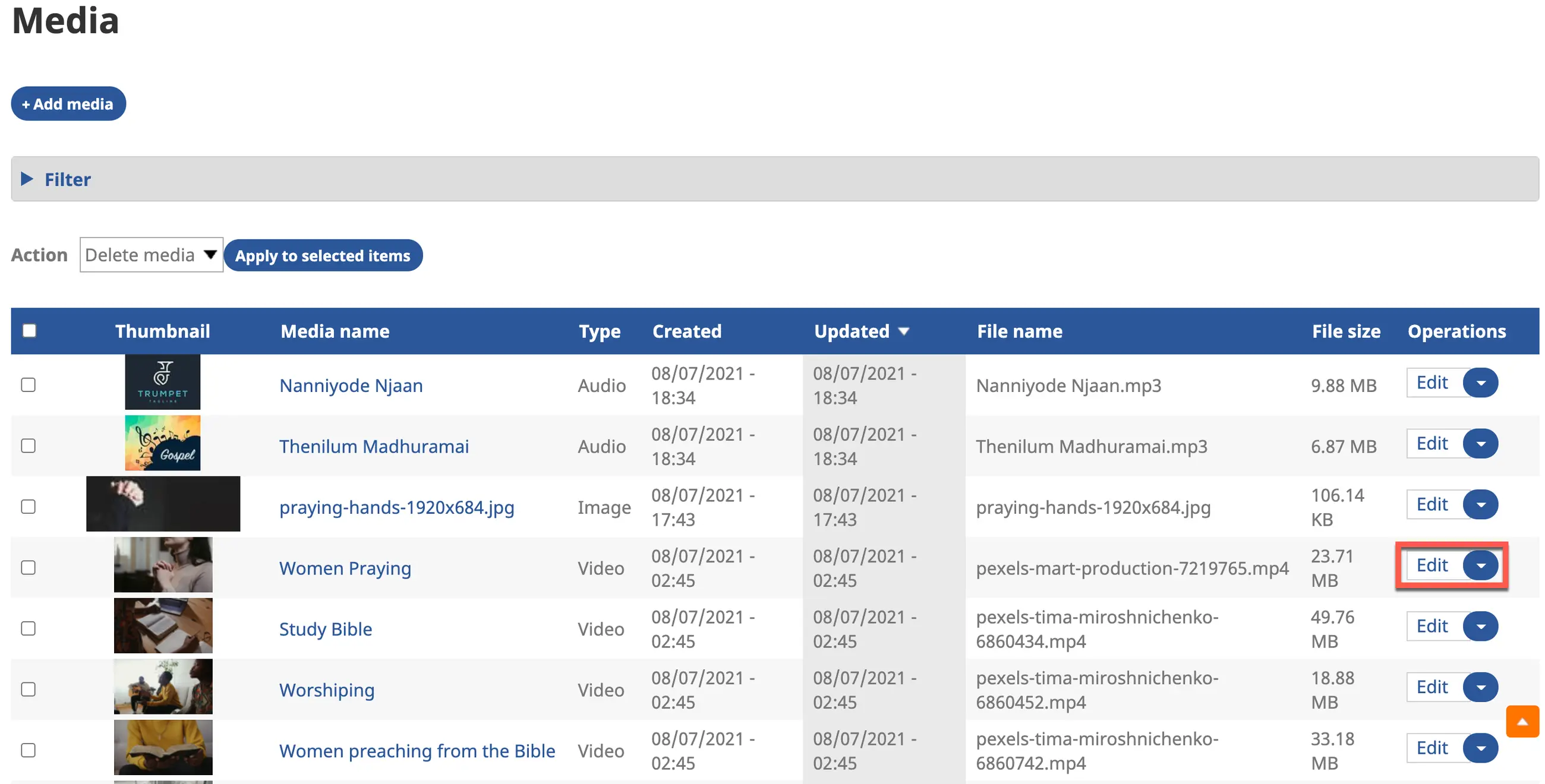Image resolution: width=1545 pixels, height=784 pixels.
Task: Open operations arrow for praying-hands image row
Action: 1480,505
